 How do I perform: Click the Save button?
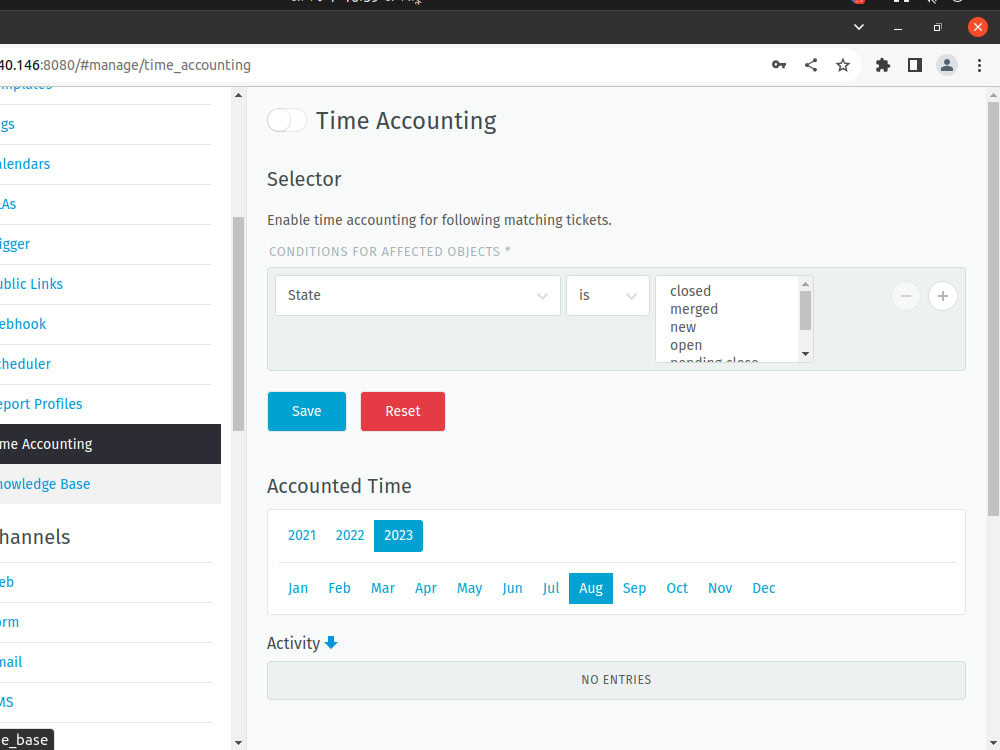tap(306, 411)
